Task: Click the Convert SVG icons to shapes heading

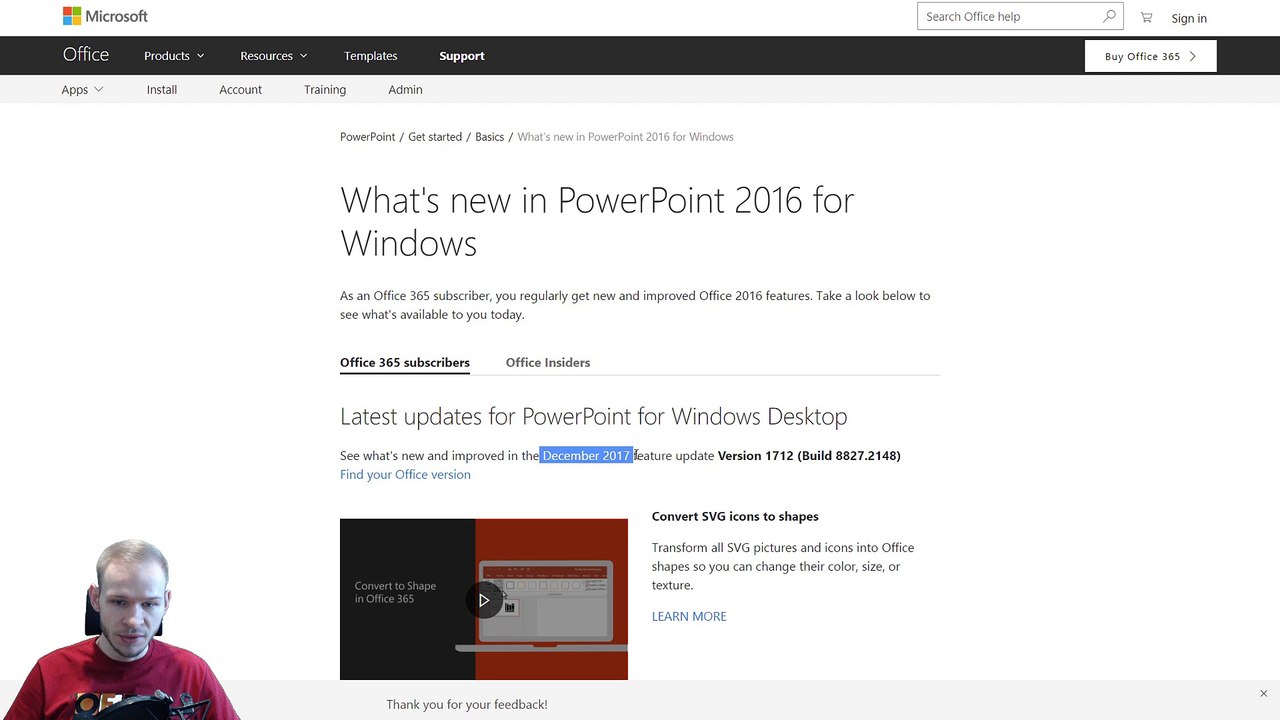Action: (735, 517)
